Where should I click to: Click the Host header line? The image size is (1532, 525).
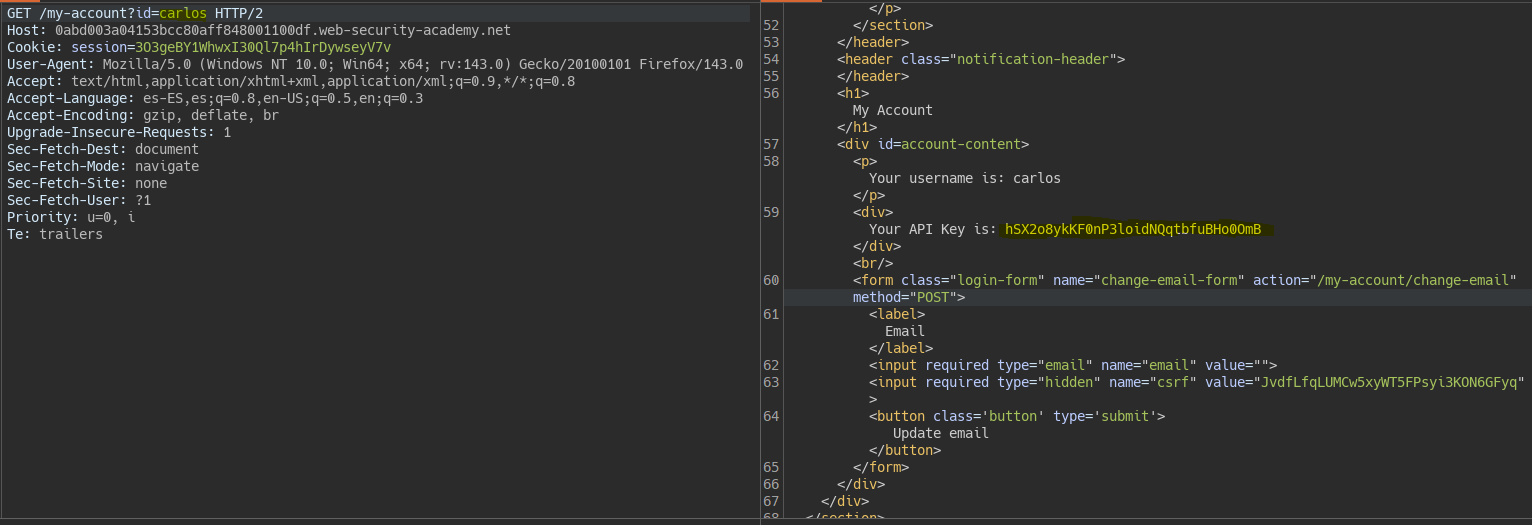click(x=258, y=30)
